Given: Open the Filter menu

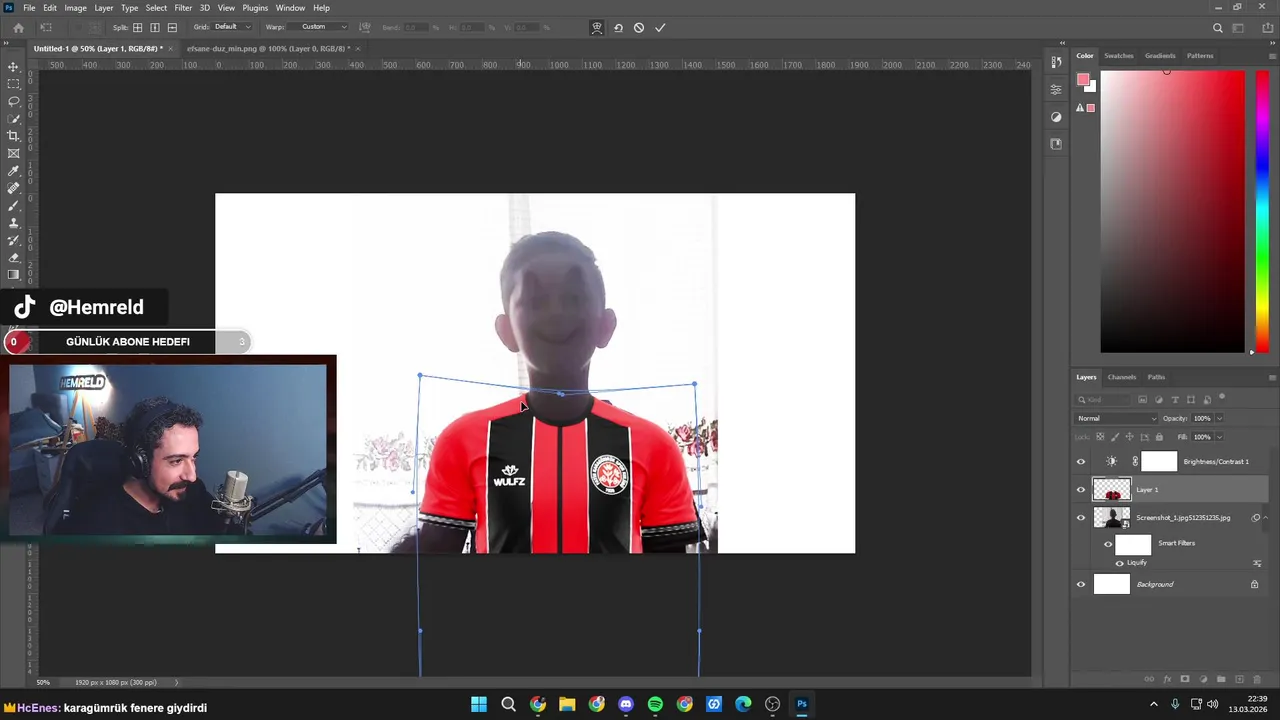Looking at the screenshot, I should [x=183, y=8].
